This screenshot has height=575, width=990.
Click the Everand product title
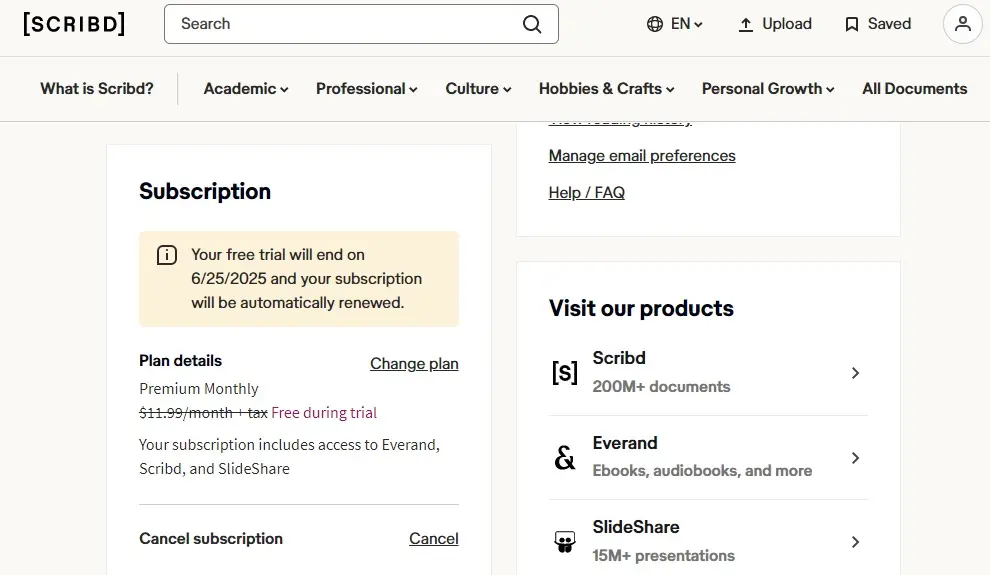pos(624,443)
